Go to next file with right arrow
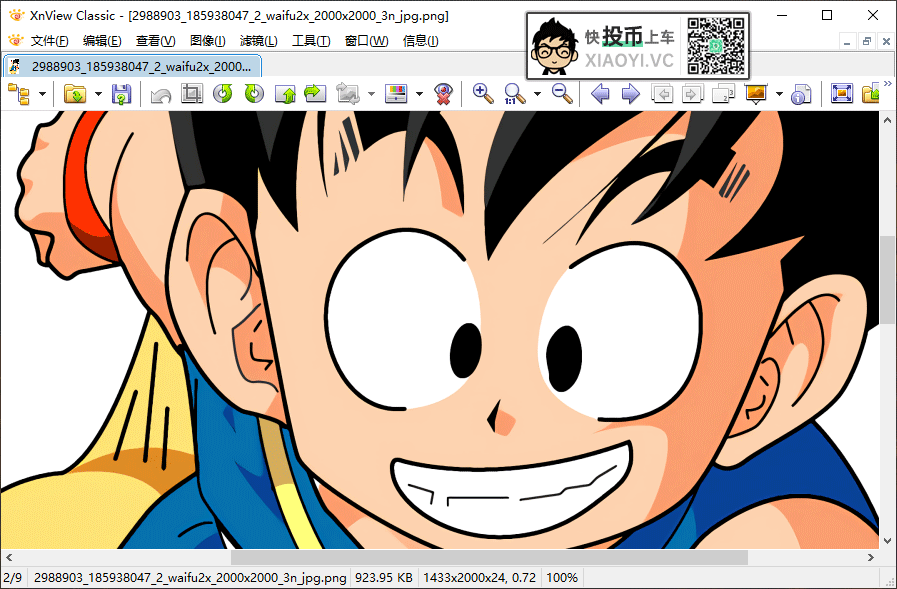This screenshot has height=589, width=897. (630, 94)
